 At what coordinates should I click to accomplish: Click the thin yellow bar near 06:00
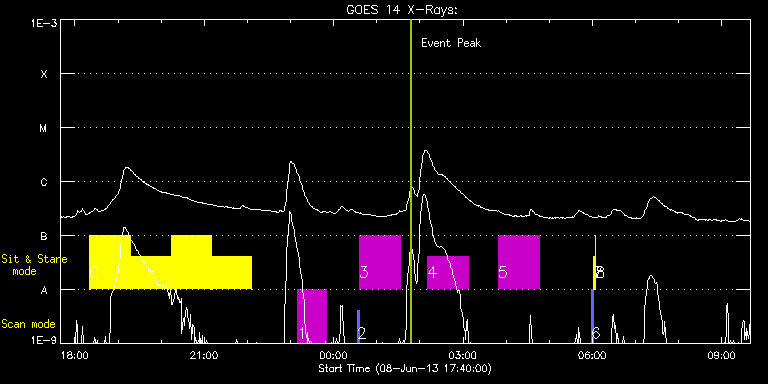[x=595, y=264]
